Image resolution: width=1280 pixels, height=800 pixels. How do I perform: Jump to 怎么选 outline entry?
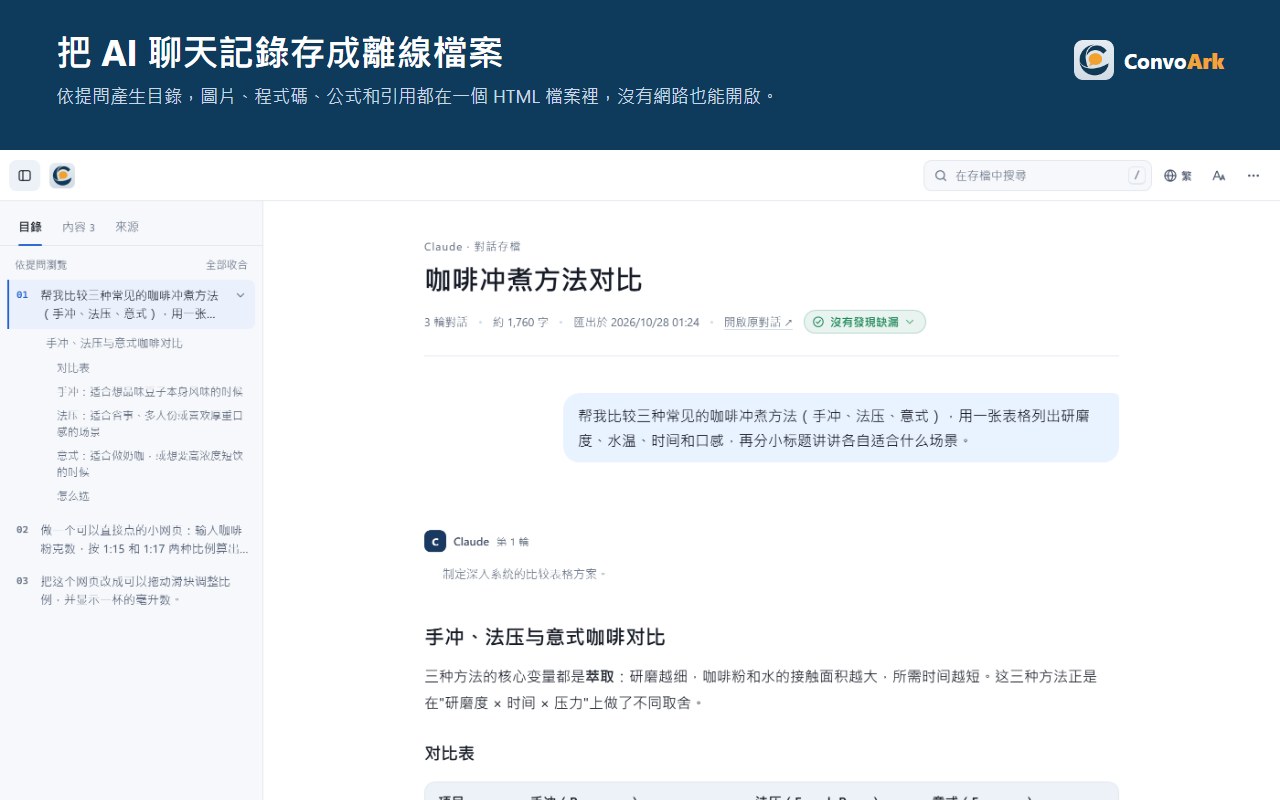pos(74,496)
